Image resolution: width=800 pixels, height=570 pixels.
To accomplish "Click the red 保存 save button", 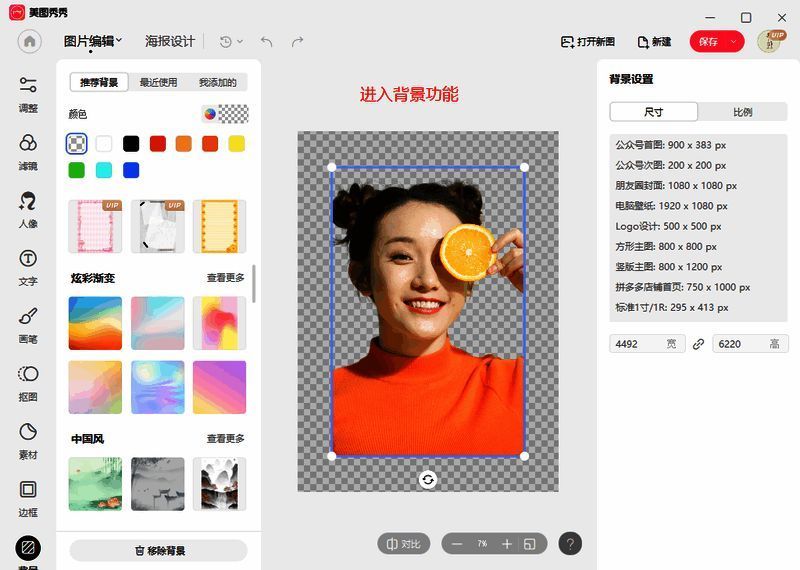I will [708, 42].
